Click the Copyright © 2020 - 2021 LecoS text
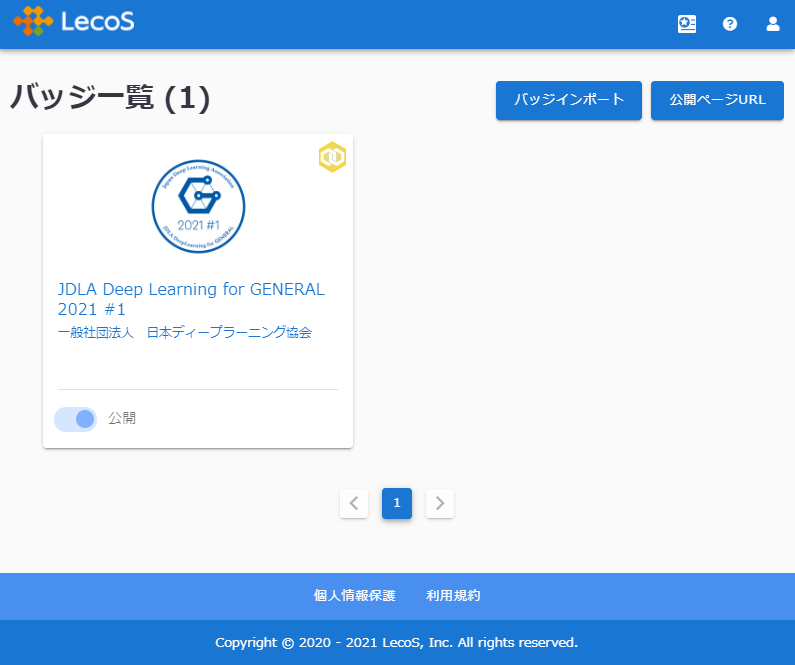The width and height of the screenshot is (795, 665). click(396, 643)
